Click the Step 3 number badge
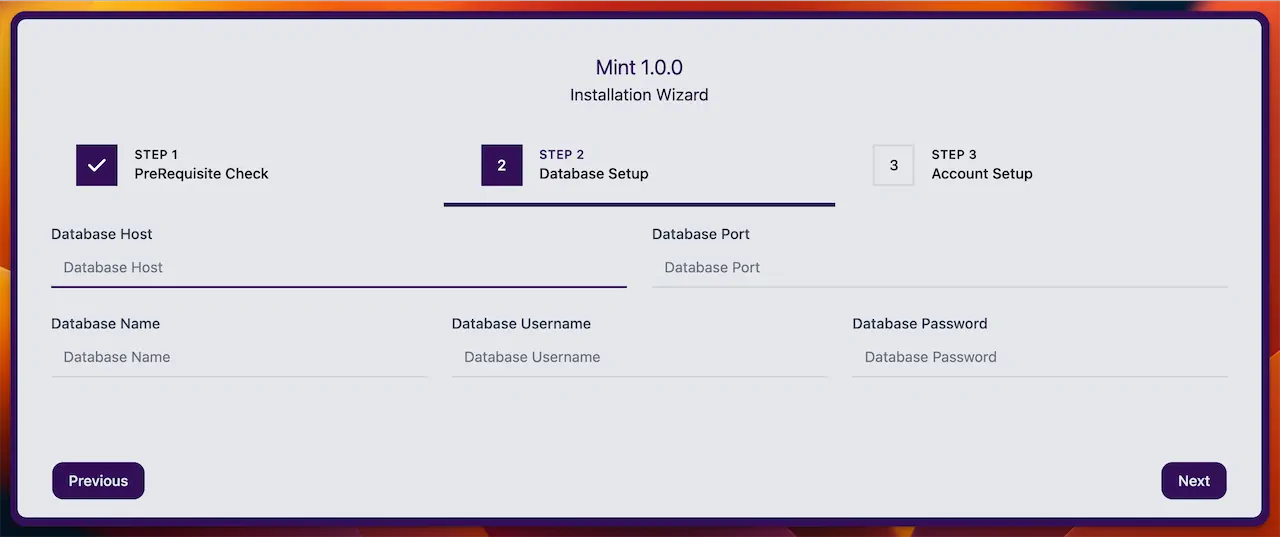Image resolution: width=1280 pixels, height=537 pixels. tap(894, 165)
